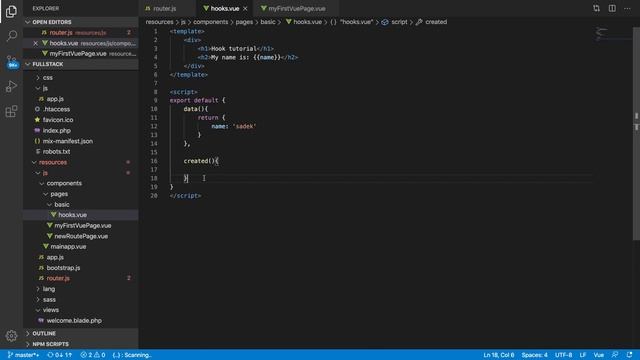The image size is (640, 360).
Task: Open robots.txt in the explorer
Action: point(56,151)
